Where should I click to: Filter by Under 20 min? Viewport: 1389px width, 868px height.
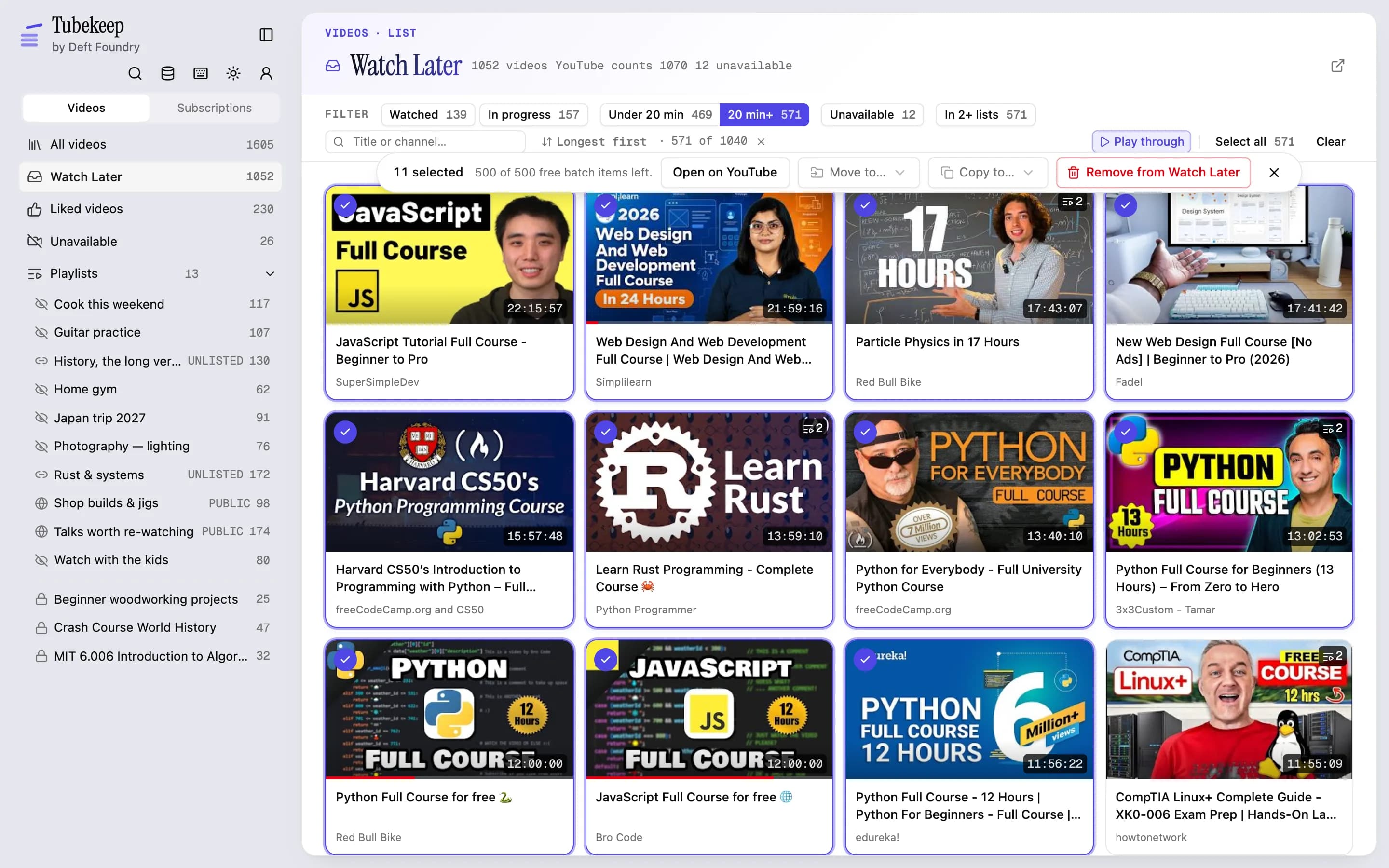[659, 115]
